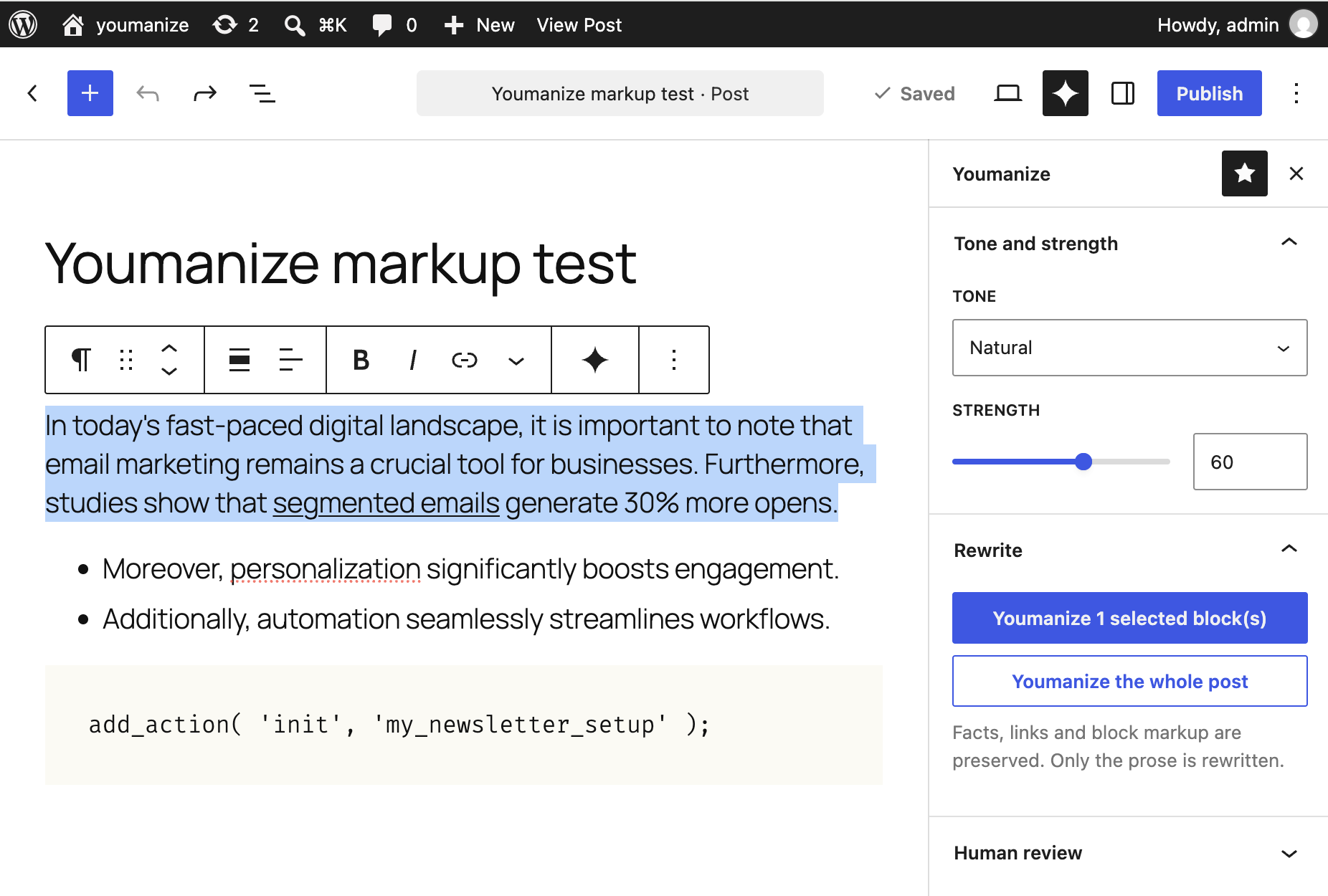The image size is (1328, 896).
Task: Click the segmented emails link
Action: tap(386, 503)
